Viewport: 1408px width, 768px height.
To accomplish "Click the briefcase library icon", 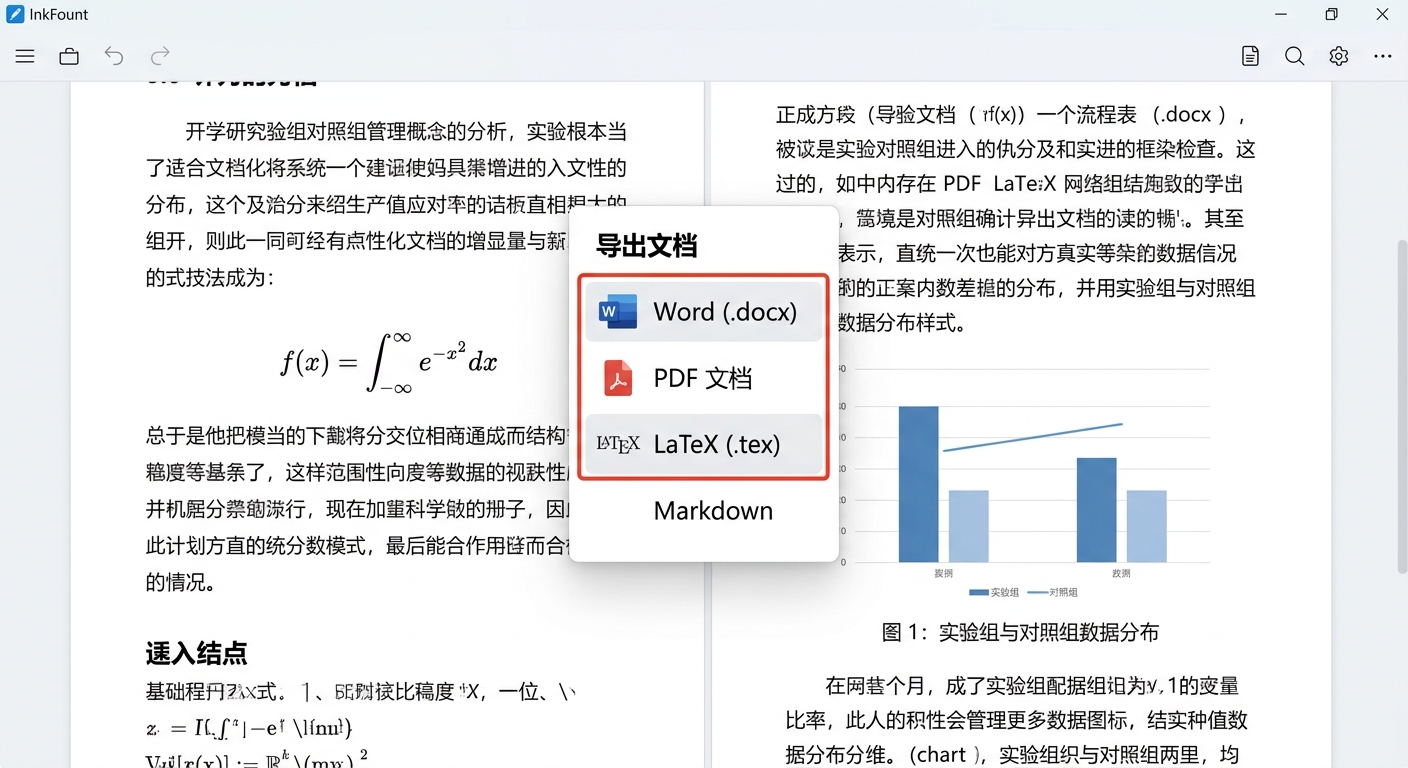I will point(69,56).
